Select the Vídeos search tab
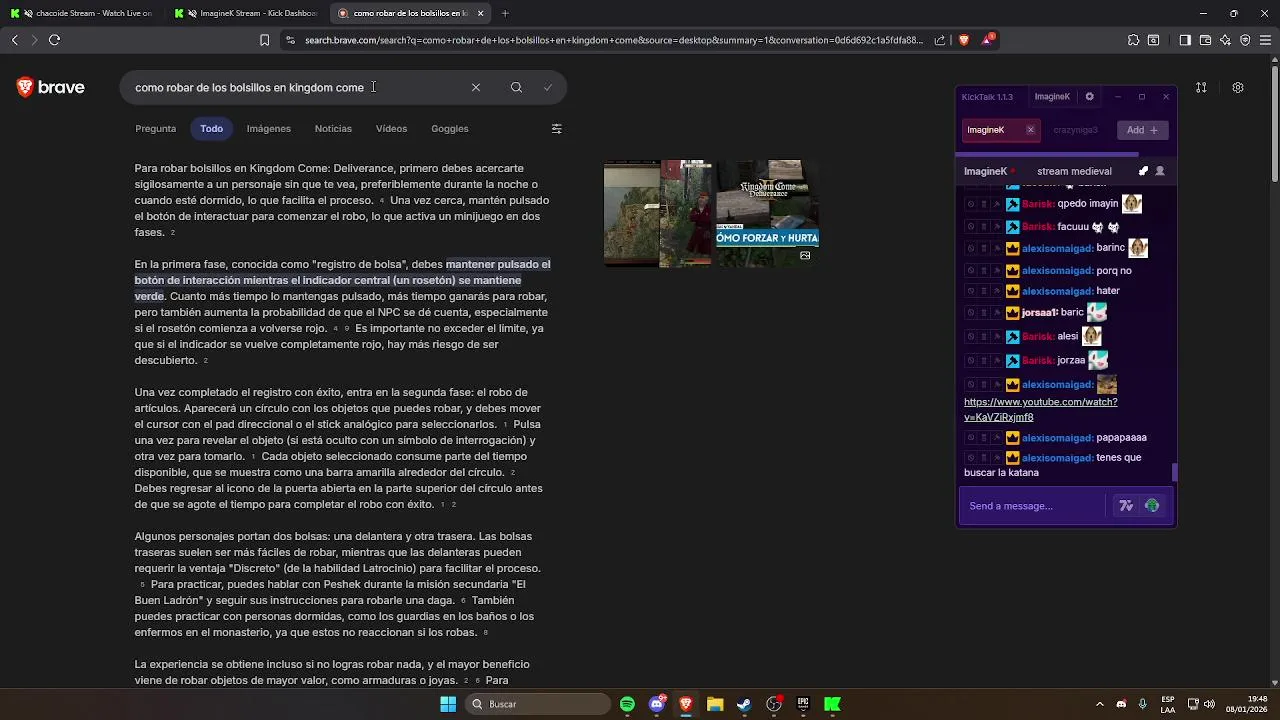This screenshot has height=720, width=1280. coord(391,128)
